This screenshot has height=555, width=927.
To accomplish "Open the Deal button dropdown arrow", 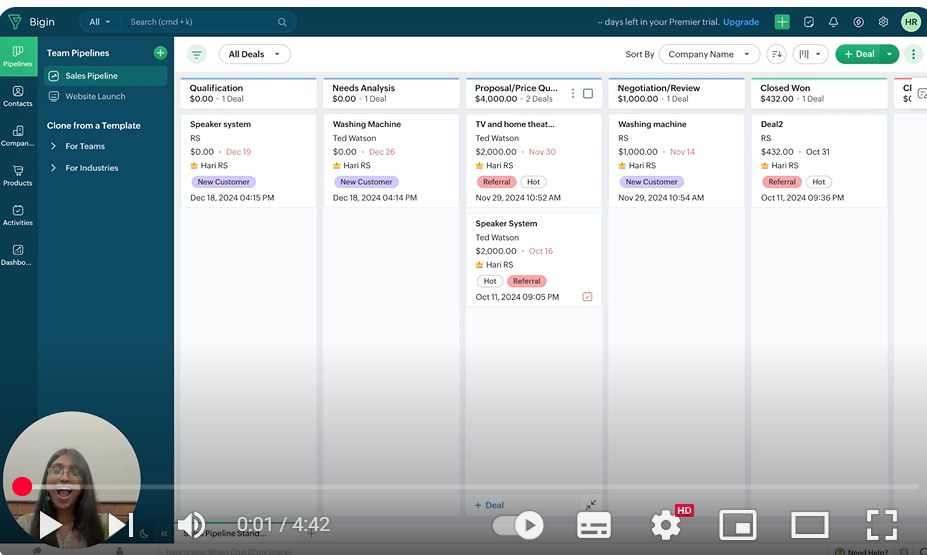I will [890, 54].
